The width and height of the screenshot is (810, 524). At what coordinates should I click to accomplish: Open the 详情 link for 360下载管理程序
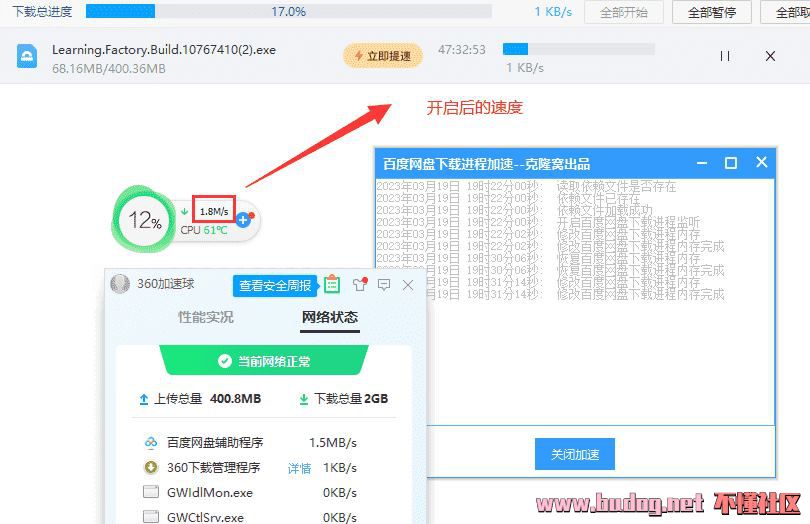[300, 468]
